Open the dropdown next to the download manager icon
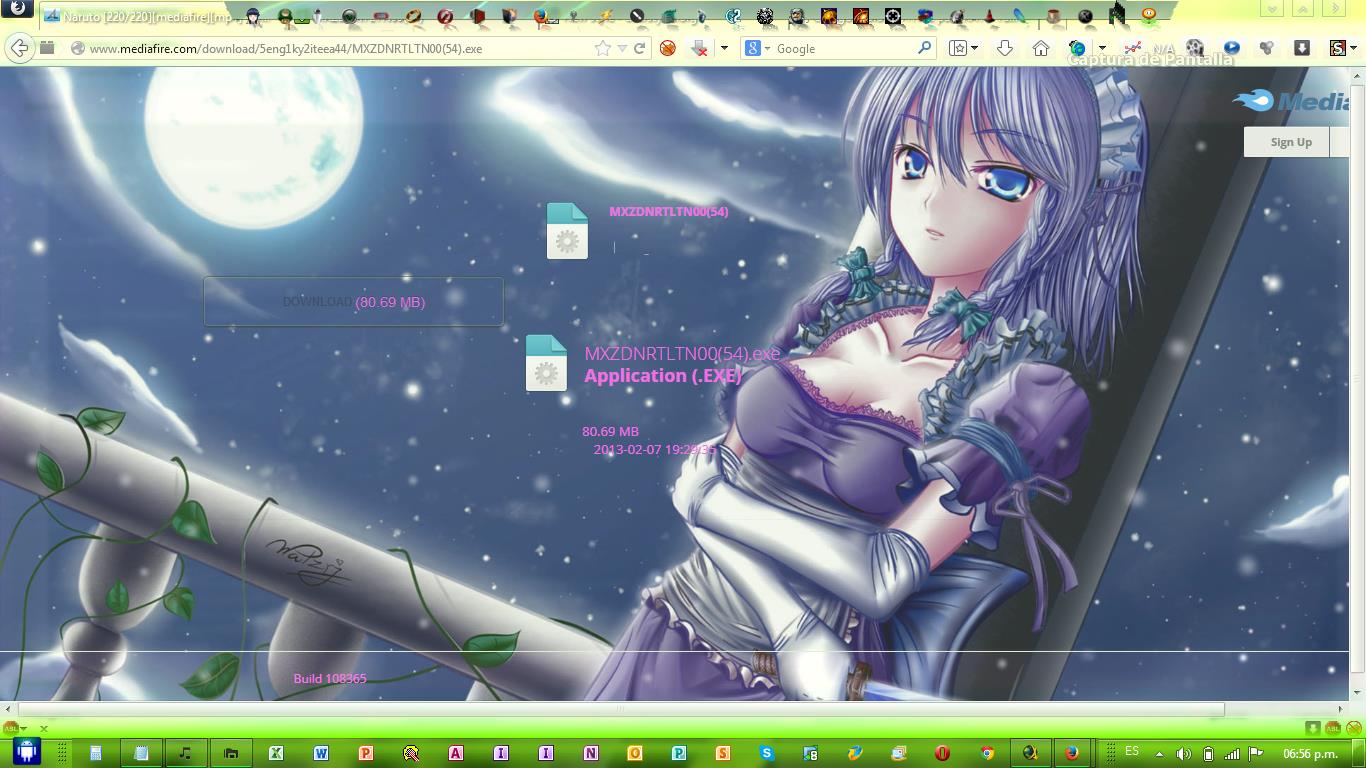This screenshot has width=1366, height=768. pos(723,47)
